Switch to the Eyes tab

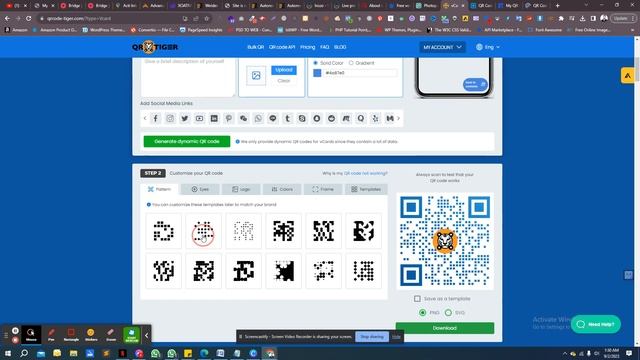[200, 189]
